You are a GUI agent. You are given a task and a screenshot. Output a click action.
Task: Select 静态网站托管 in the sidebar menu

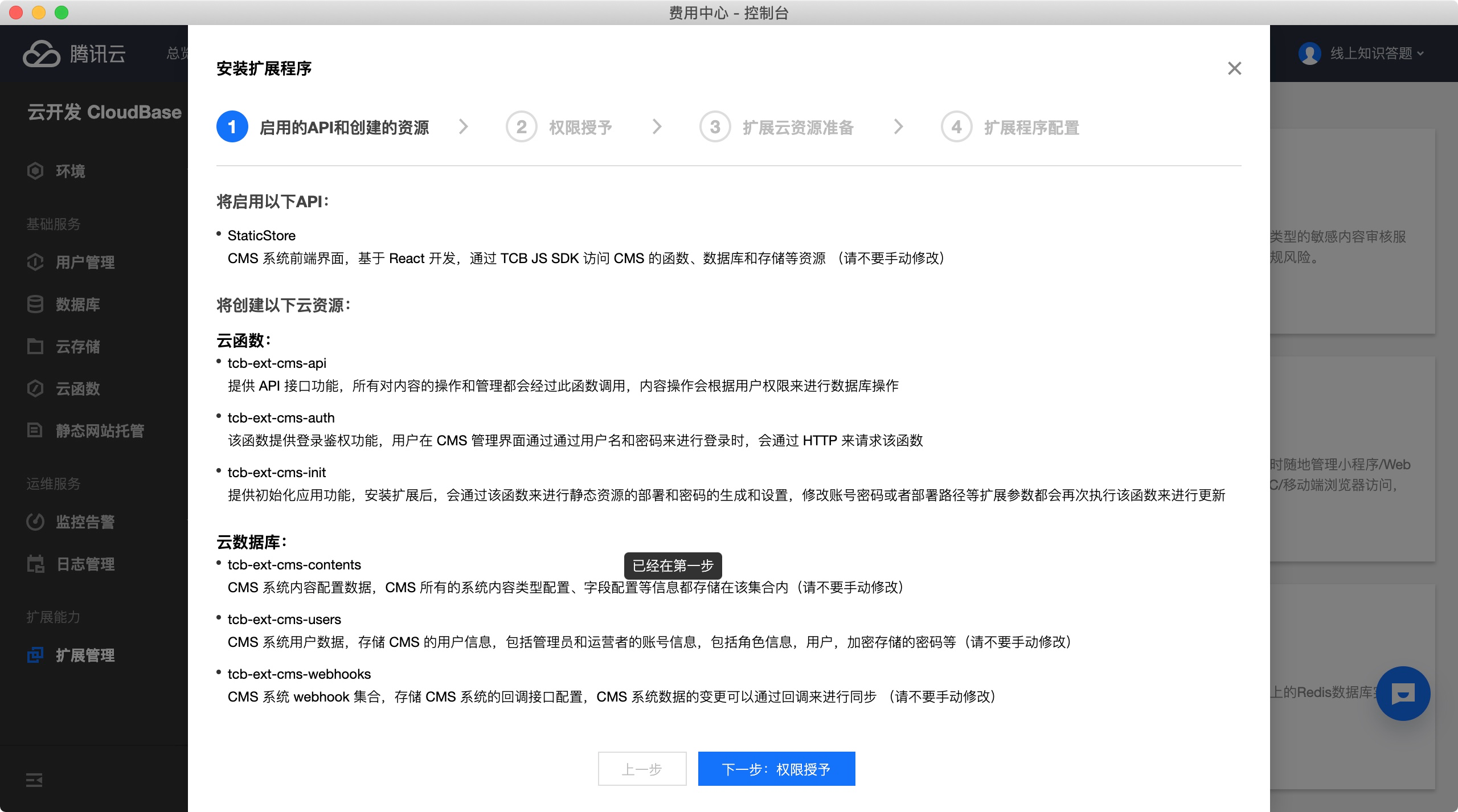click(x=100, y=430)
